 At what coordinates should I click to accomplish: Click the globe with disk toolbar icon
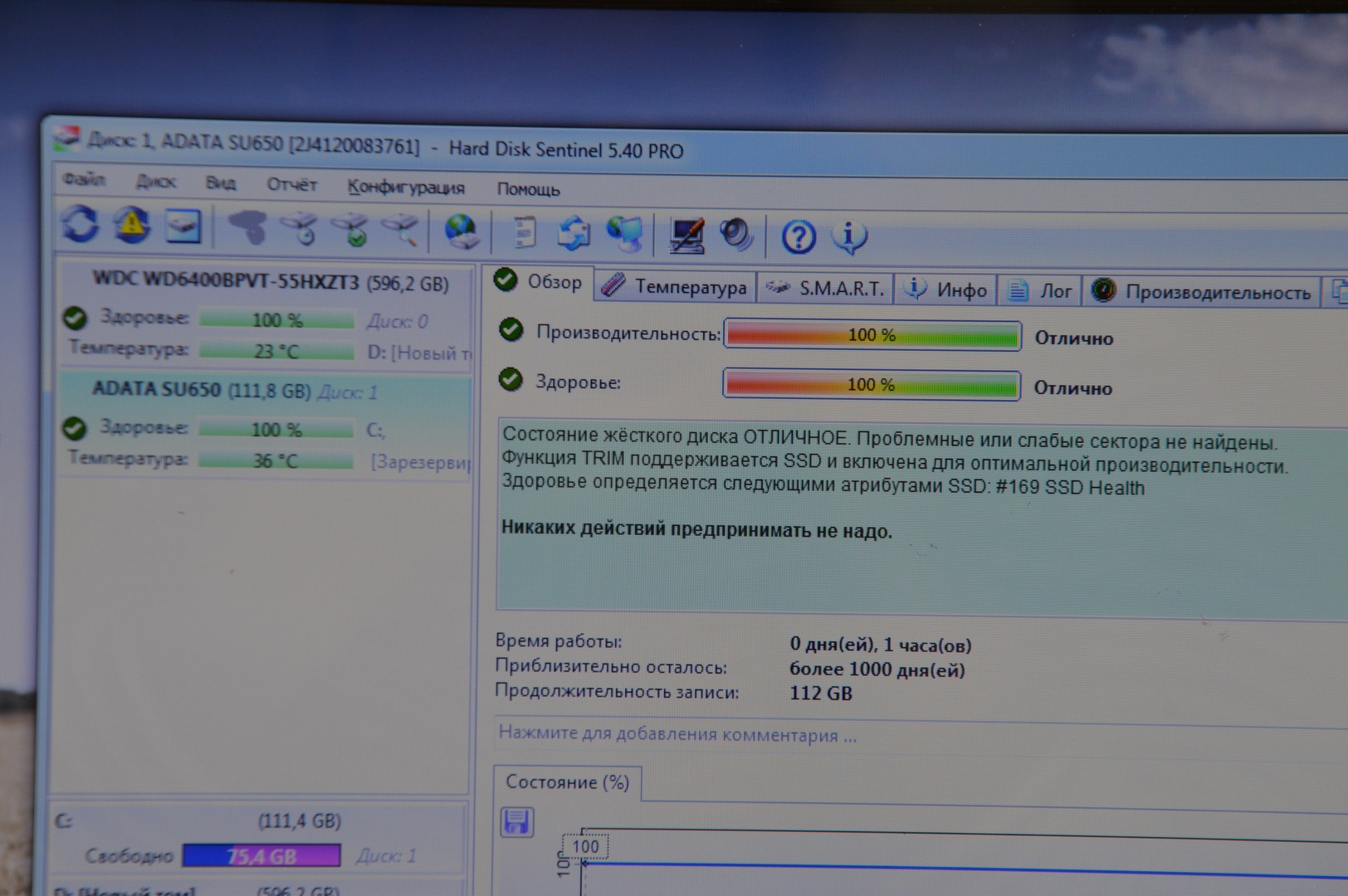(461, 231)
